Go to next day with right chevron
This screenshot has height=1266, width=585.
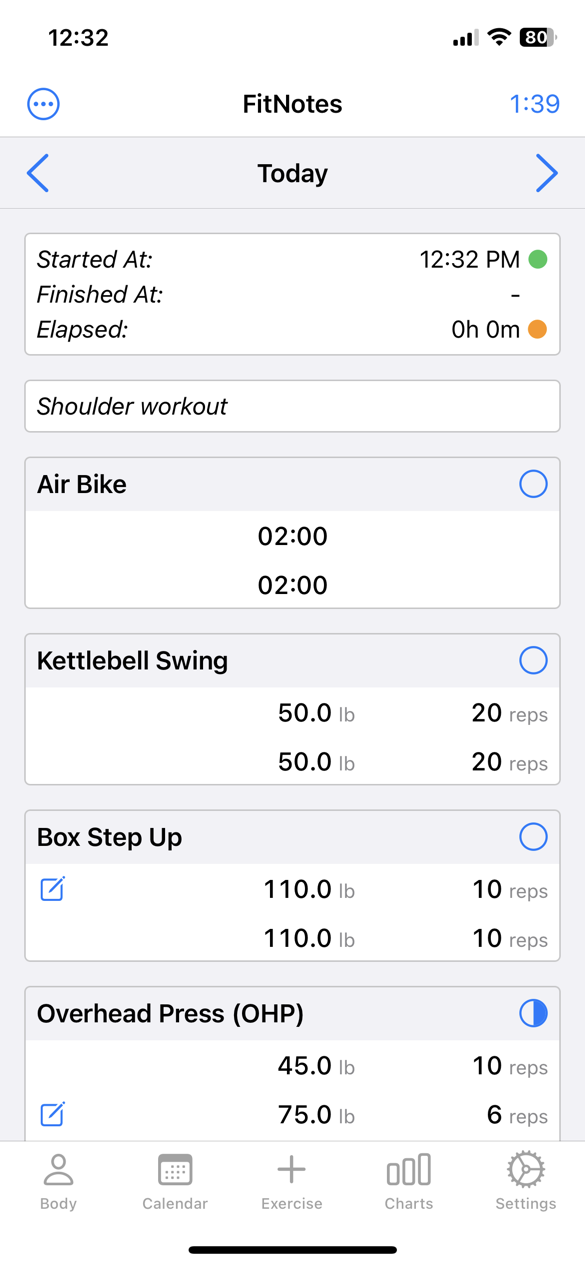(546, 173)
